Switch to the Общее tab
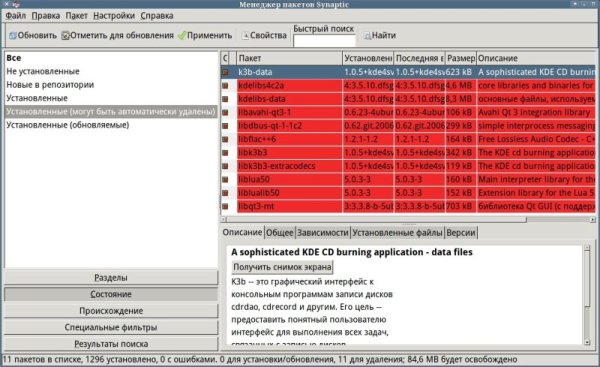Image resolution: width=600 pixels, height=367 pixels. 280,233
